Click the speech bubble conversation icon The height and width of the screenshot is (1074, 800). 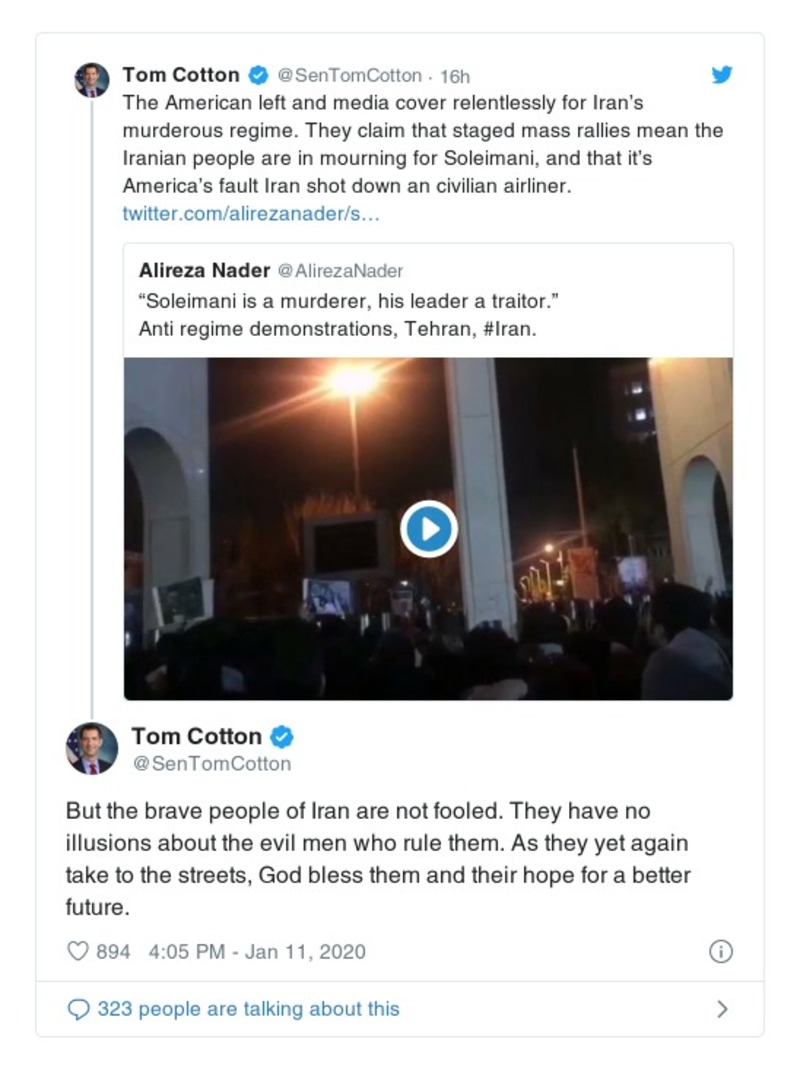[78, 1009]
